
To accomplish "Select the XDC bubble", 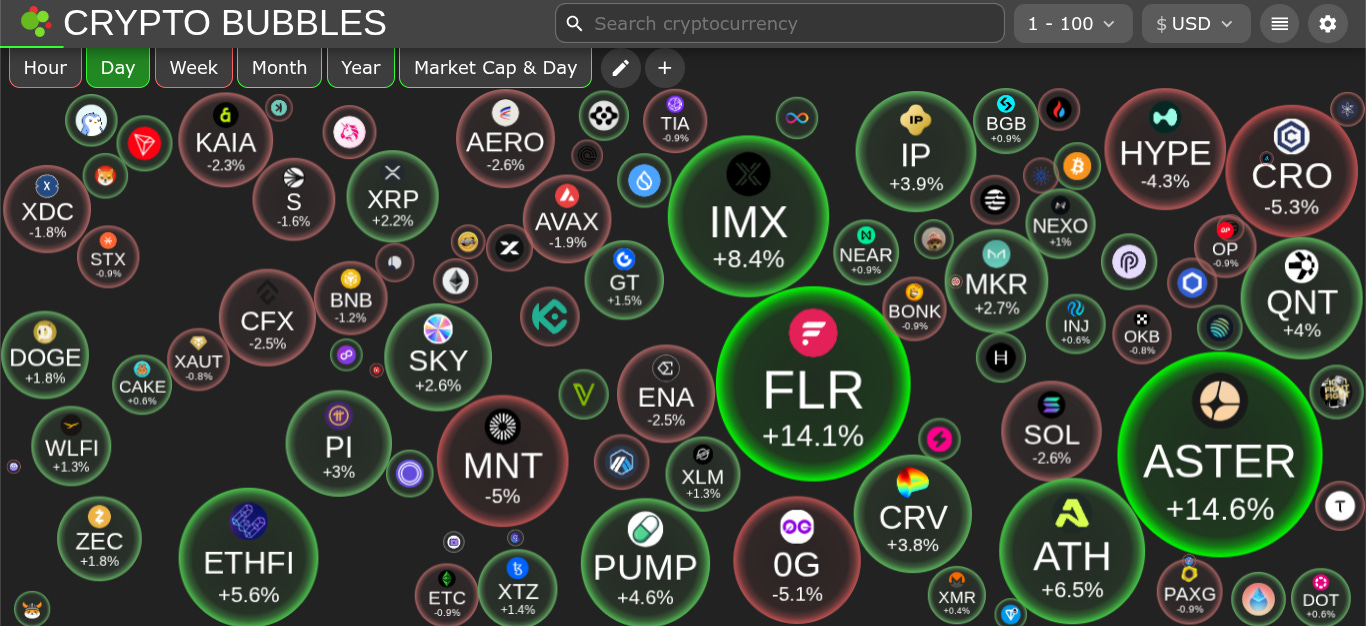I will point(47,209).
